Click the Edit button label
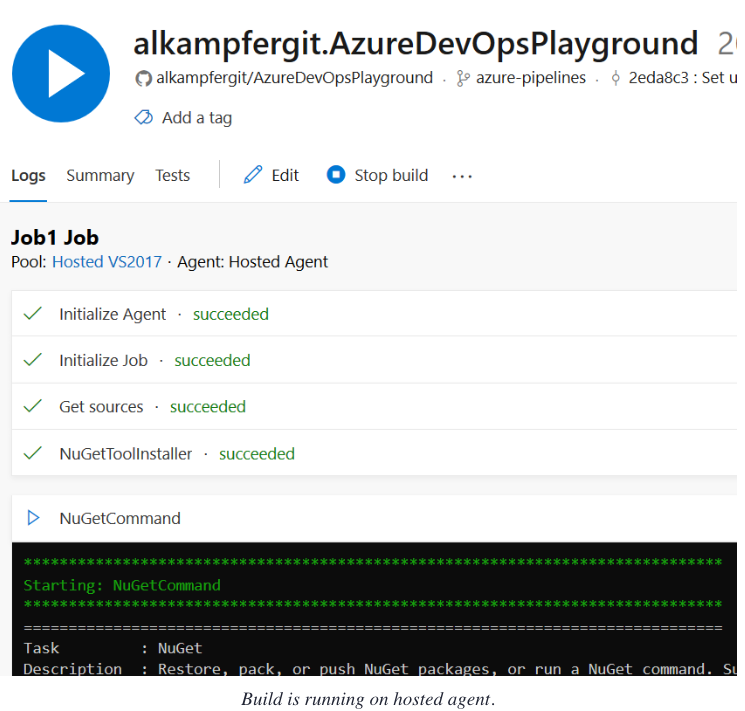Viewport: 745px width, 711px height. coord(285,175)
